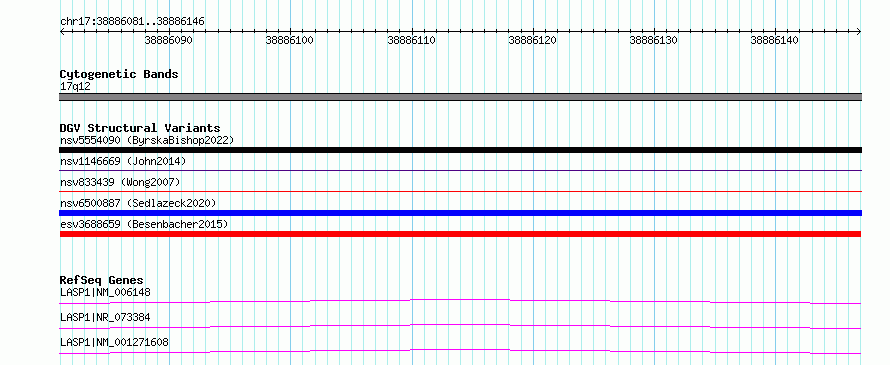
Task: Click the gray 17q12 cytogenetic band bar
Action: click(460, 97)
